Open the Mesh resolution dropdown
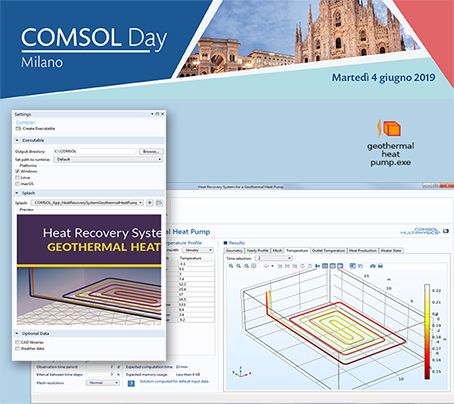This screenshot has height=404, width=454. [103, 383]
